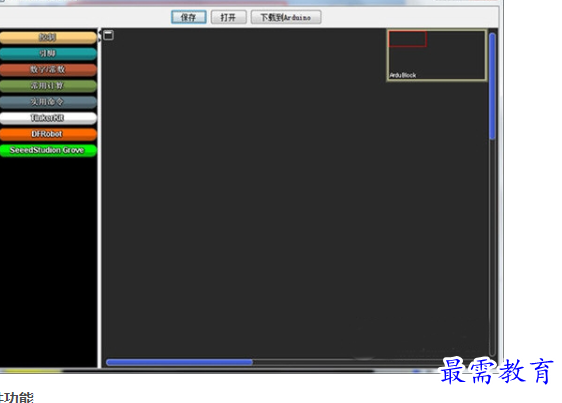Click the vertical scrollbar track below thumb

[x=492, y=247]
